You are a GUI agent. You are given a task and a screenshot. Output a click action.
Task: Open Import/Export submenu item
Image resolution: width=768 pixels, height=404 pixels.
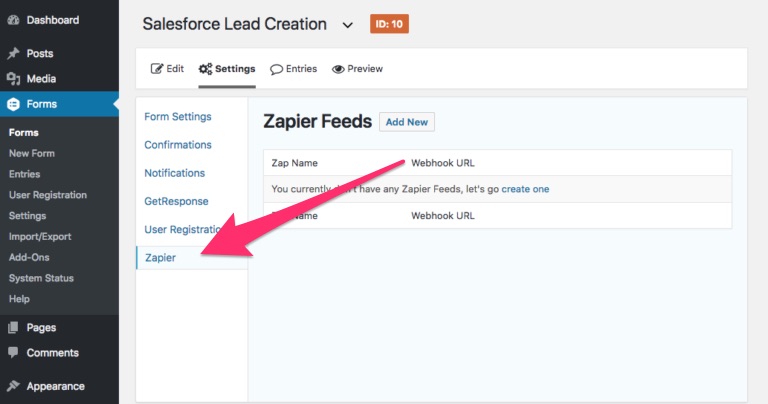click(40, 237)
